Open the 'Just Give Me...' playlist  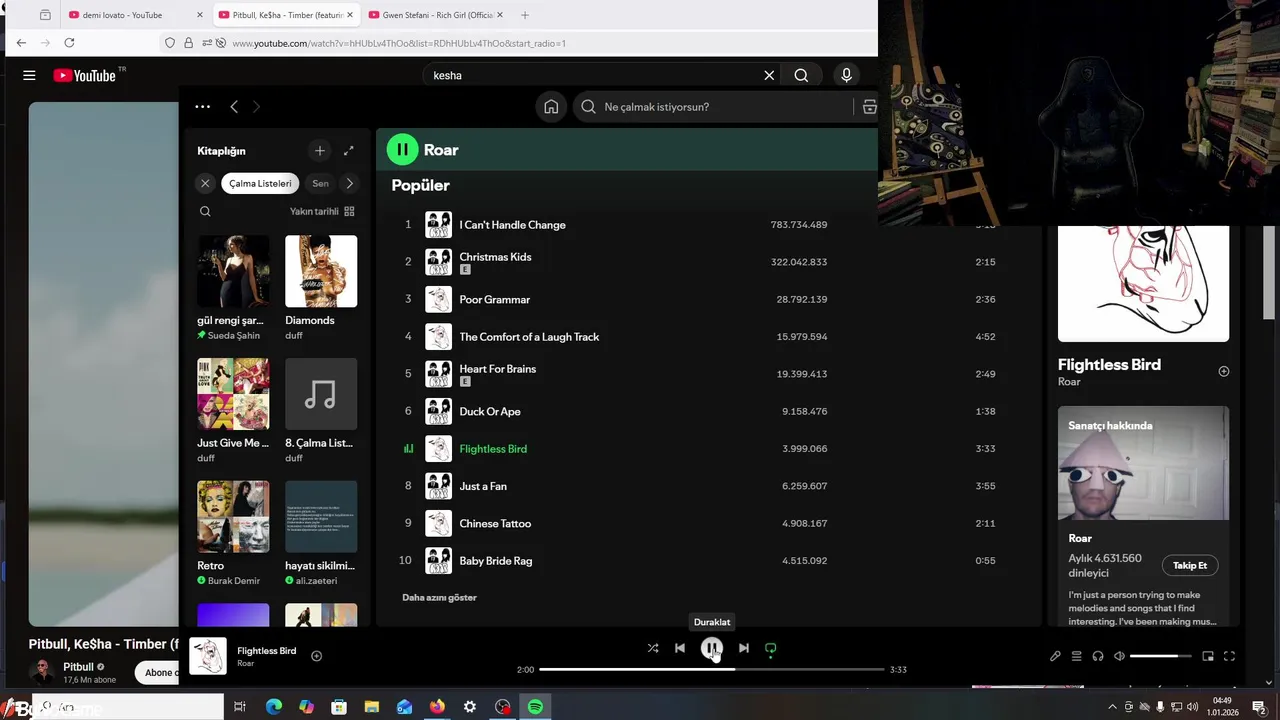(233, 410)
